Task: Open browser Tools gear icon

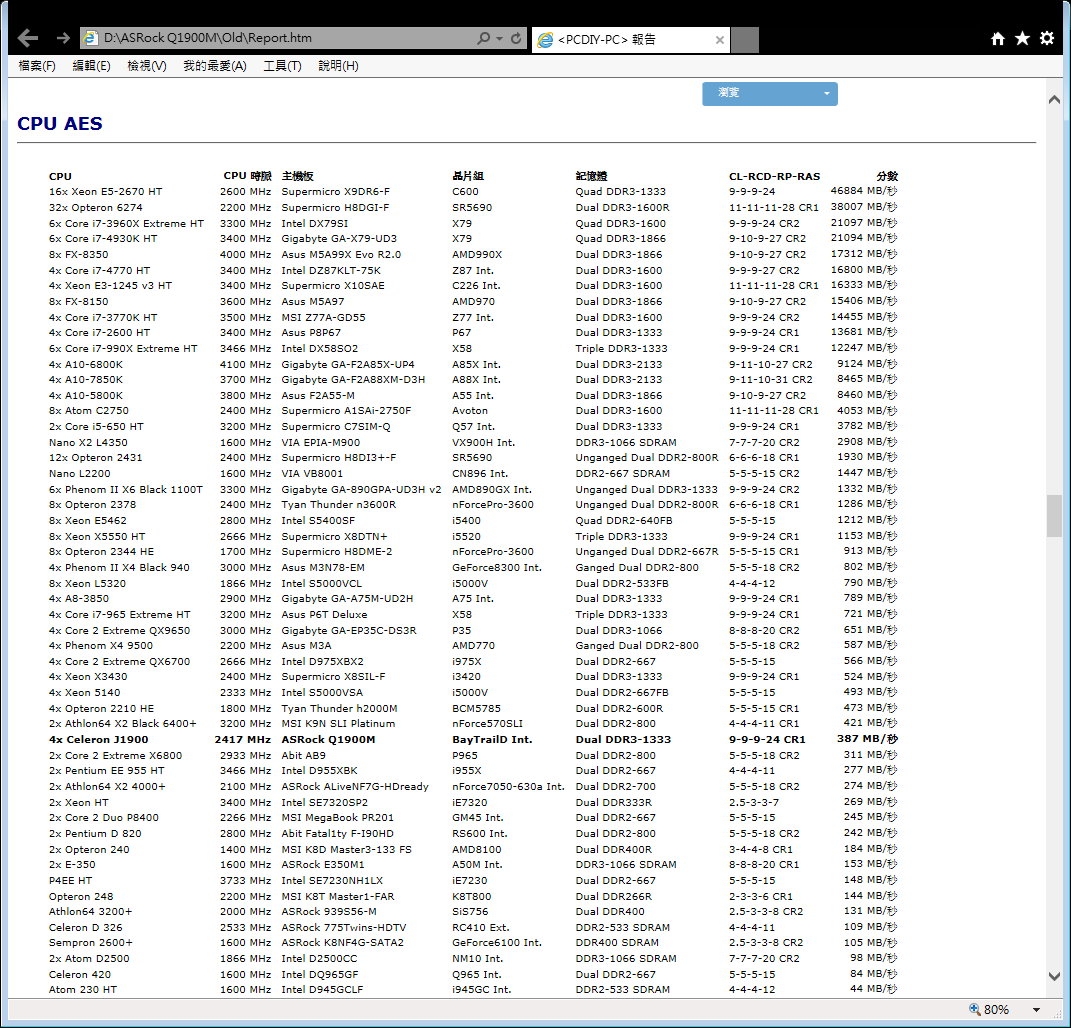Action: [1047, 38]
